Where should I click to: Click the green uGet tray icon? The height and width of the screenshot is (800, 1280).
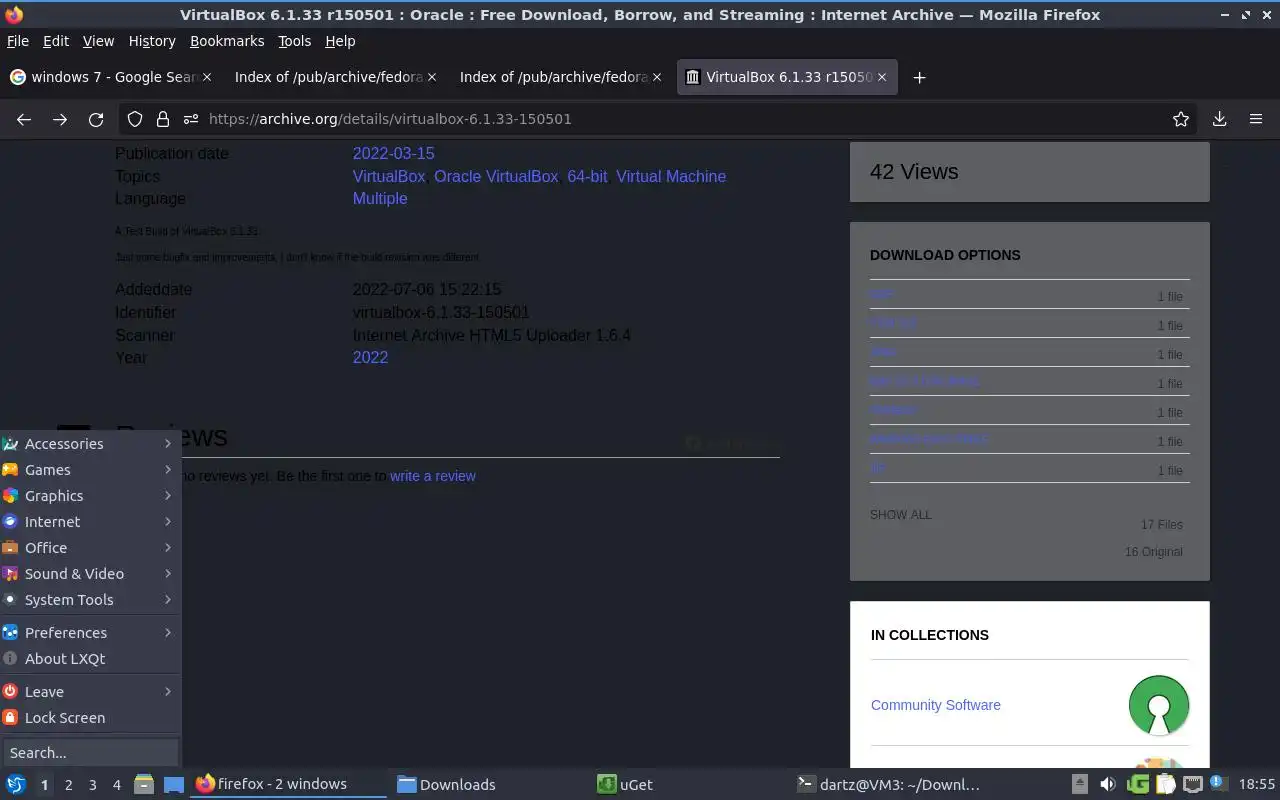point(1137,784)
